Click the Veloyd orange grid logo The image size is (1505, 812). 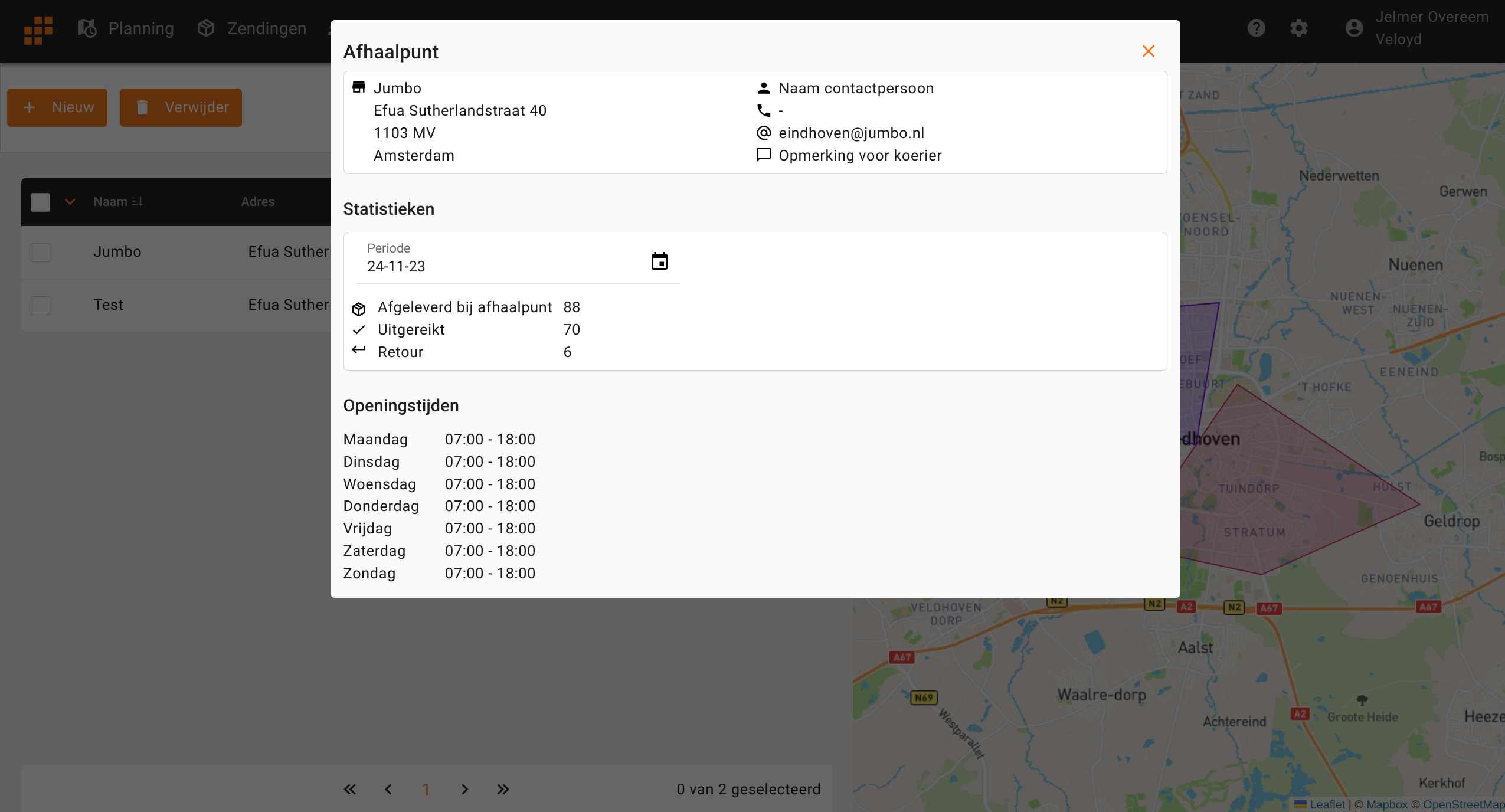point(38,30)
